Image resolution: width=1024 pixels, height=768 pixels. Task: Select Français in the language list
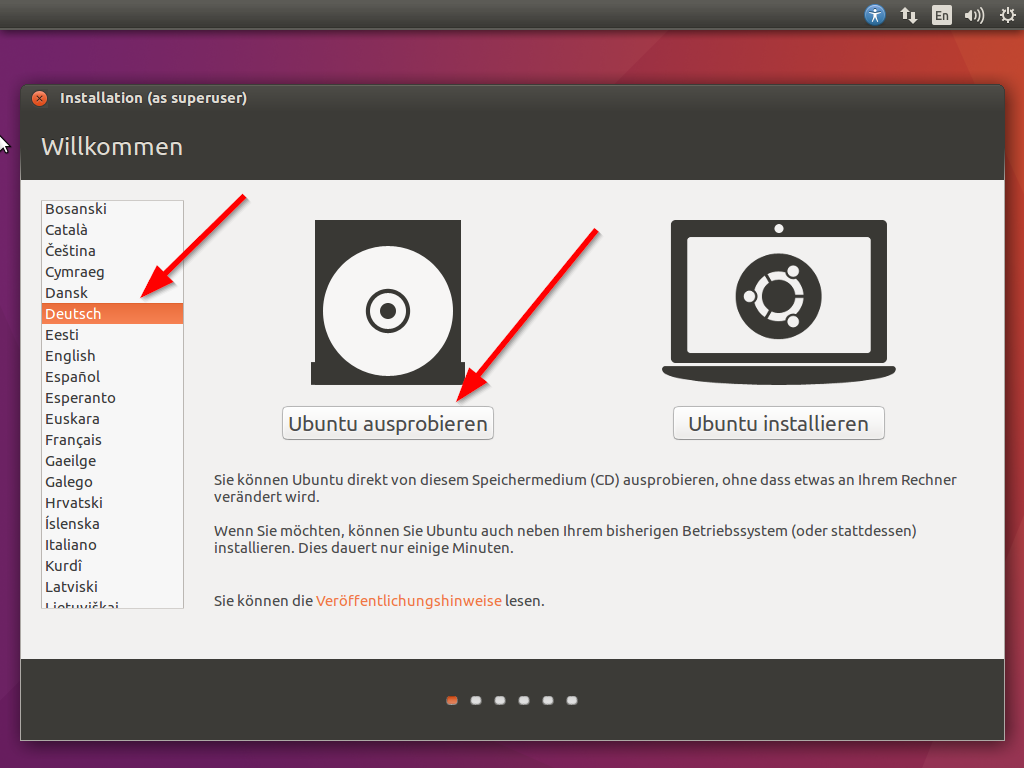click(112, 440)
